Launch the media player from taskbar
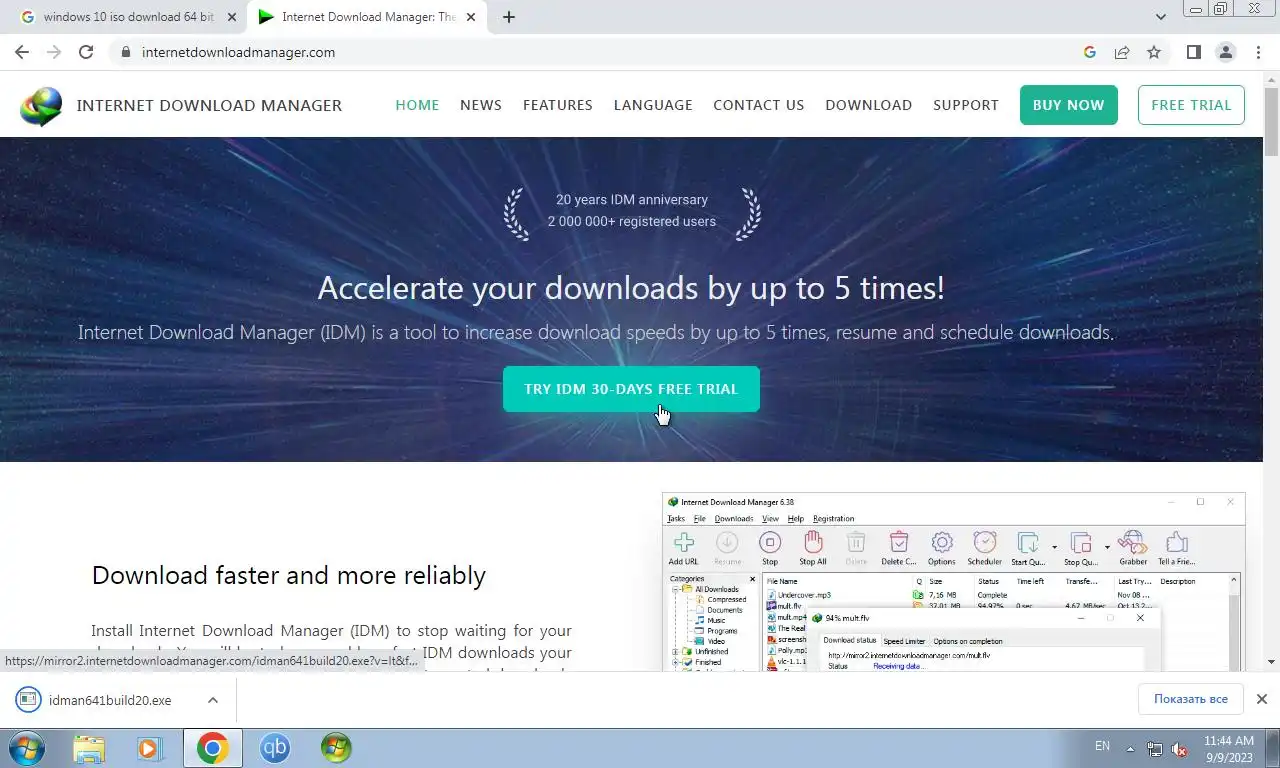The height and width of the screenshot is (768, 1280). [x=150, y=748]
